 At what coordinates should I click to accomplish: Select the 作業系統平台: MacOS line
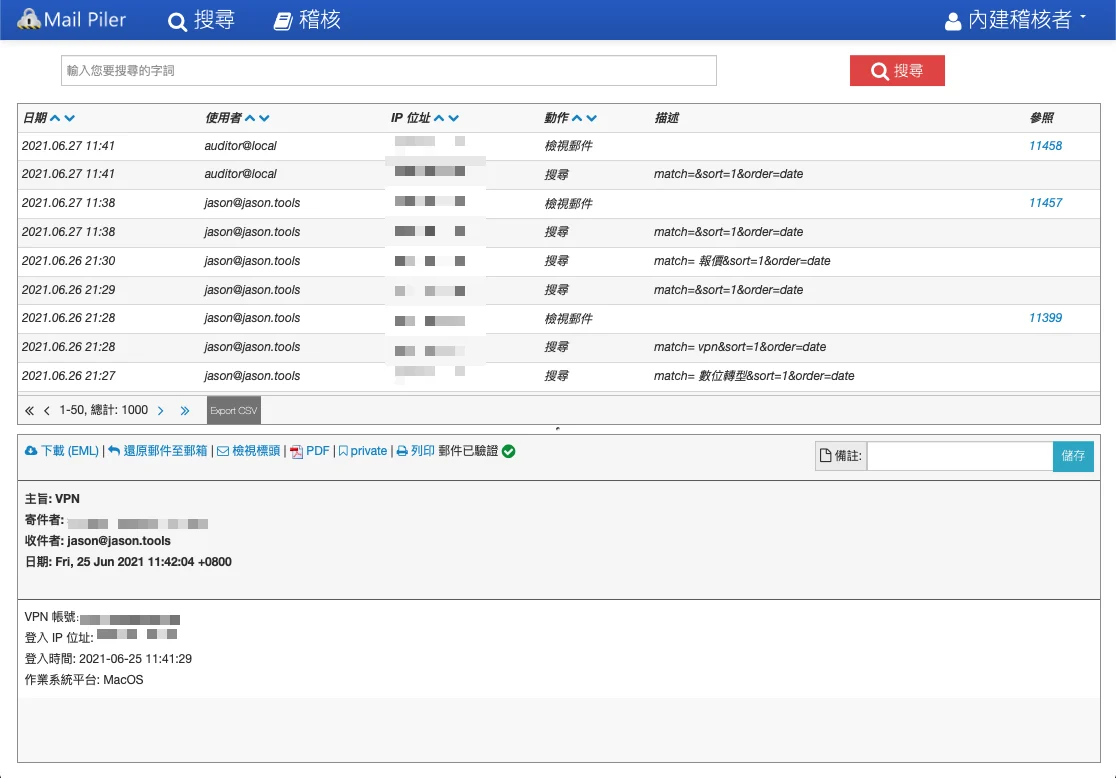pyautogui.click(x=84, y=680)
